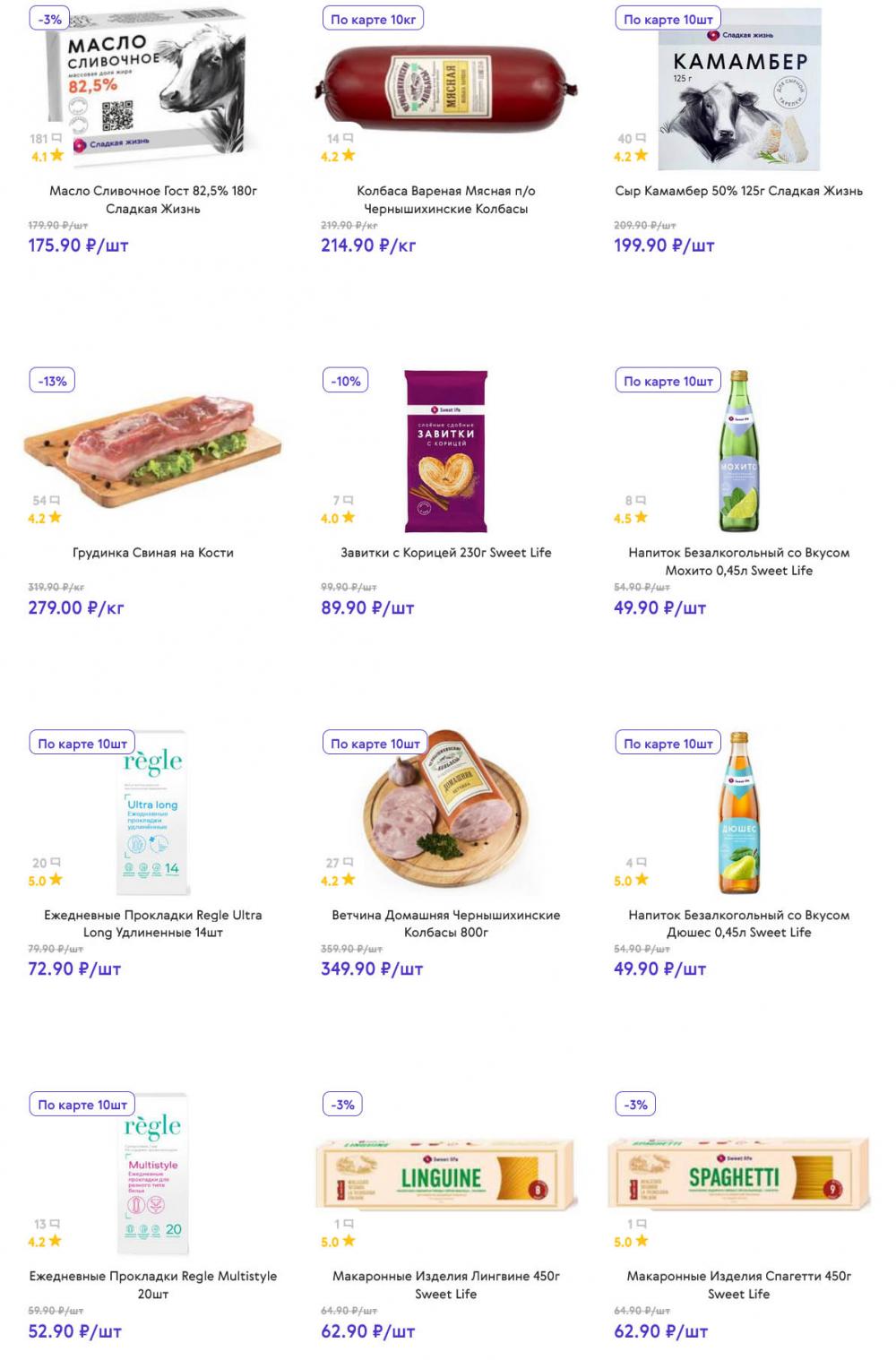
Task: Click the rating star on Завитки с Корицей
Action: point(349,518)
